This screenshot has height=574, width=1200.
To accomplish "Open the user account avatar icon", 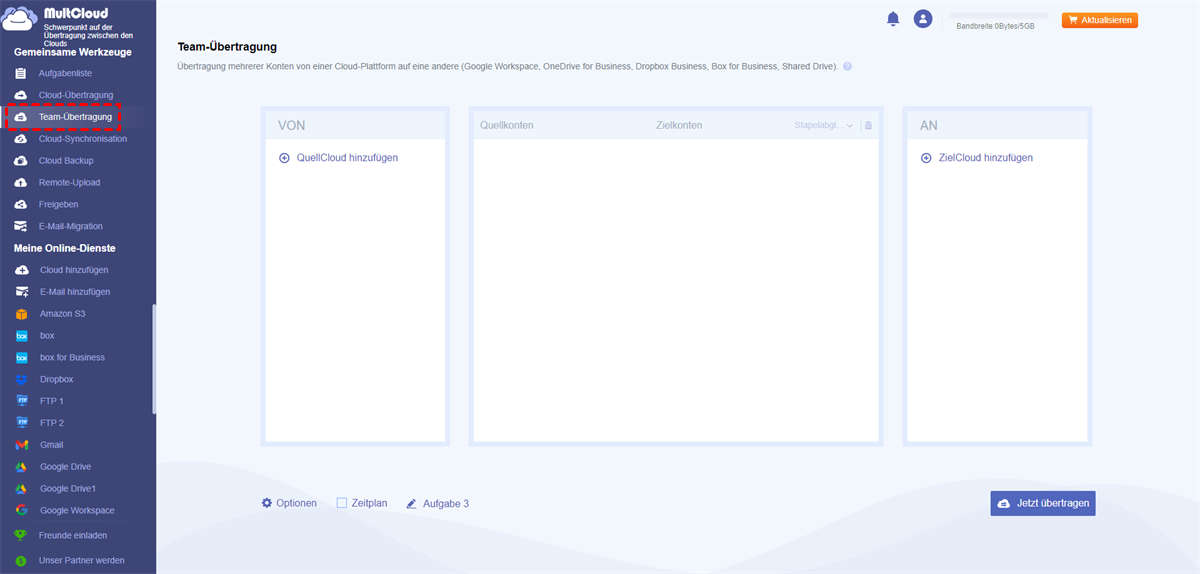I will (923, 19).
